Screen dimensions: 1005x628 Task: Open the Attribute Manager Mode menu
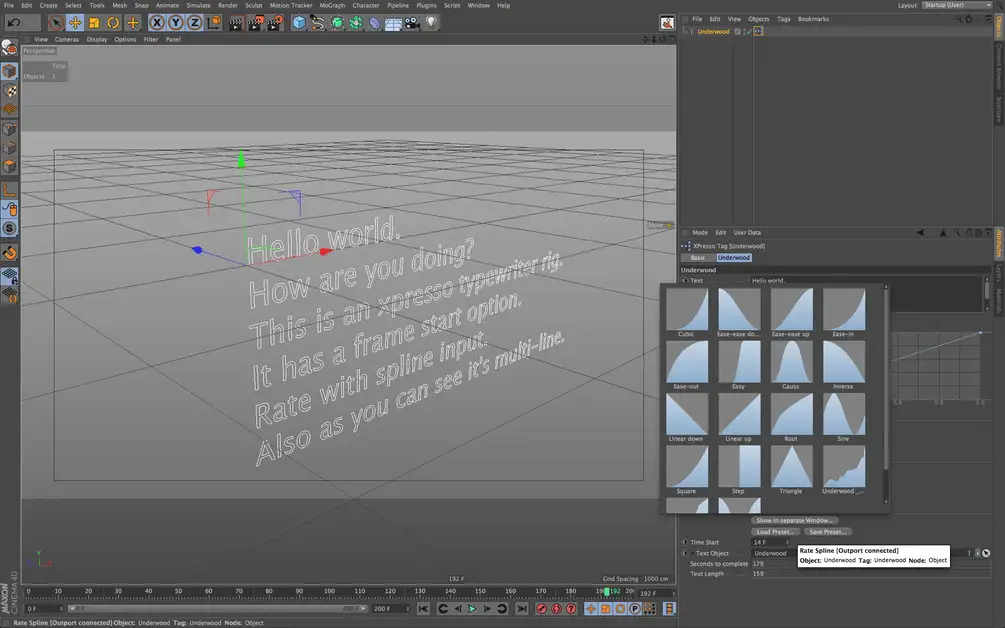[700, 233]
